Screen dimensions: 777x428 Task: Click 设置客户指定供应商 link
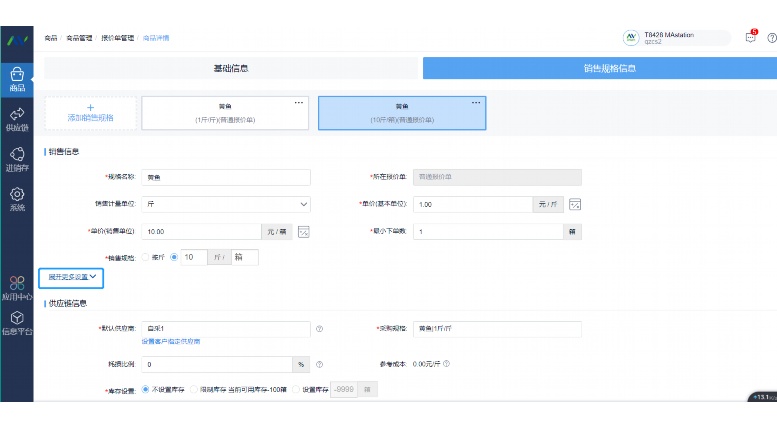[171, 341]
